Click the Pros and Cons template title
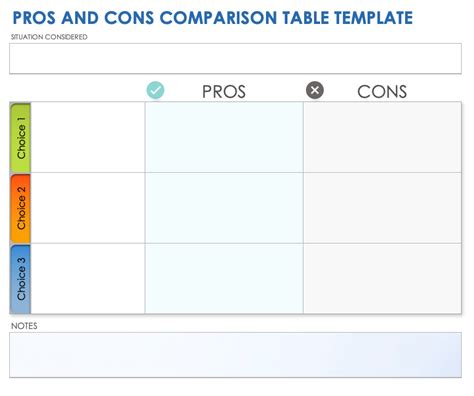Image resolution: width=474 pixels, height=396 pixels. [x=213, y=18]
